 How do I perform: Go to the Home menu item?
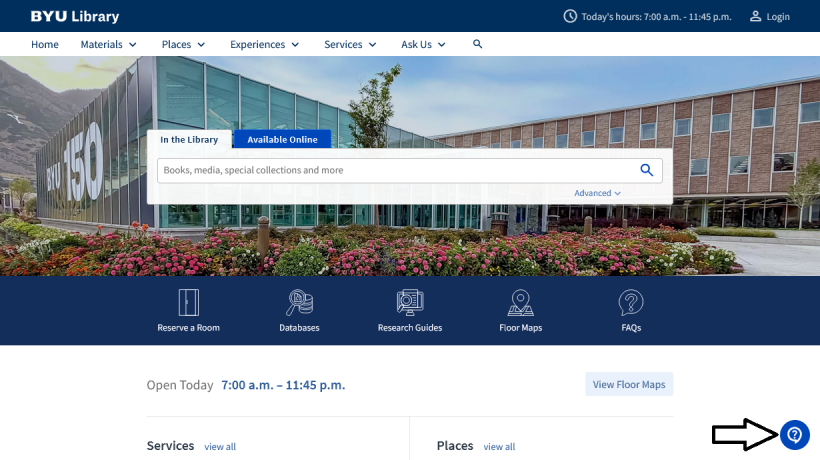45,45
